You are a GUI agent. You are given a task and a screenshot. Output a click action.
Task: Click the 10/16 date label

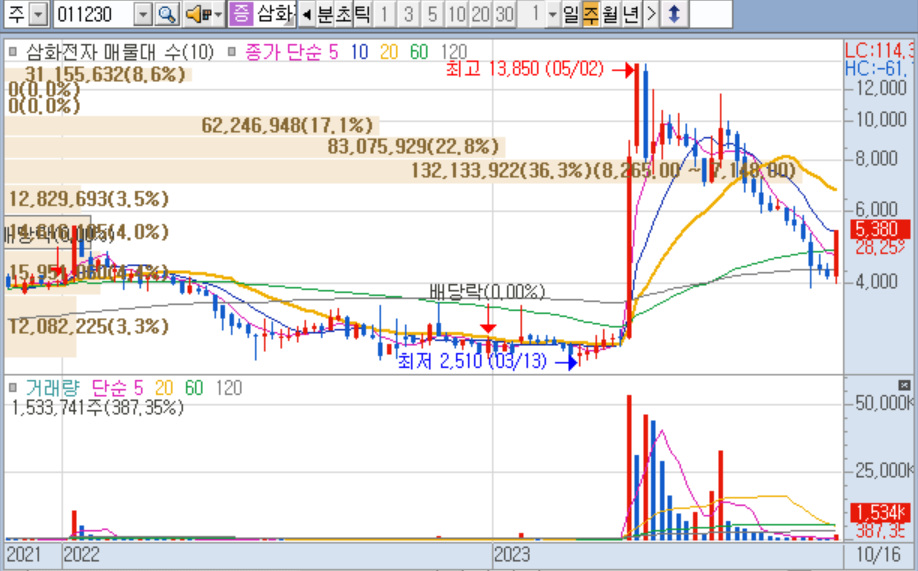(x=878, y=554)
